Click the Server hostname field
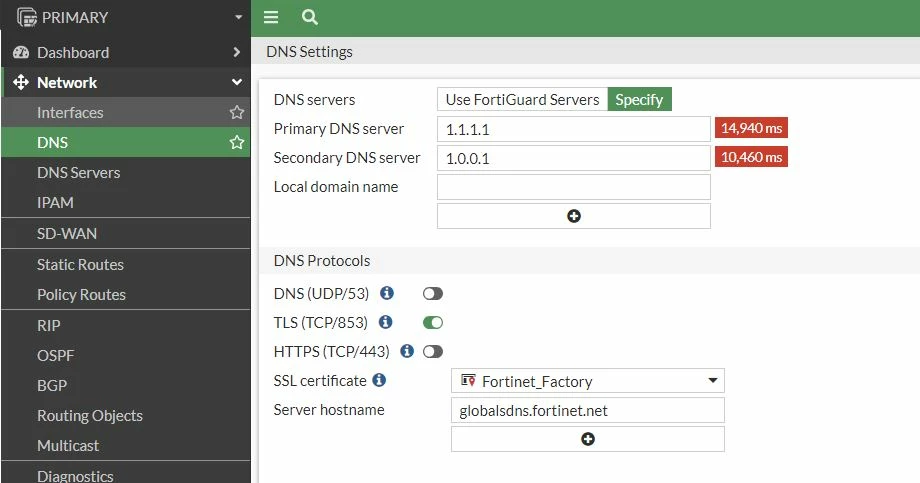The width and height of the screenshot is (920, 483). pyautogui.click(x=588, y=410)
